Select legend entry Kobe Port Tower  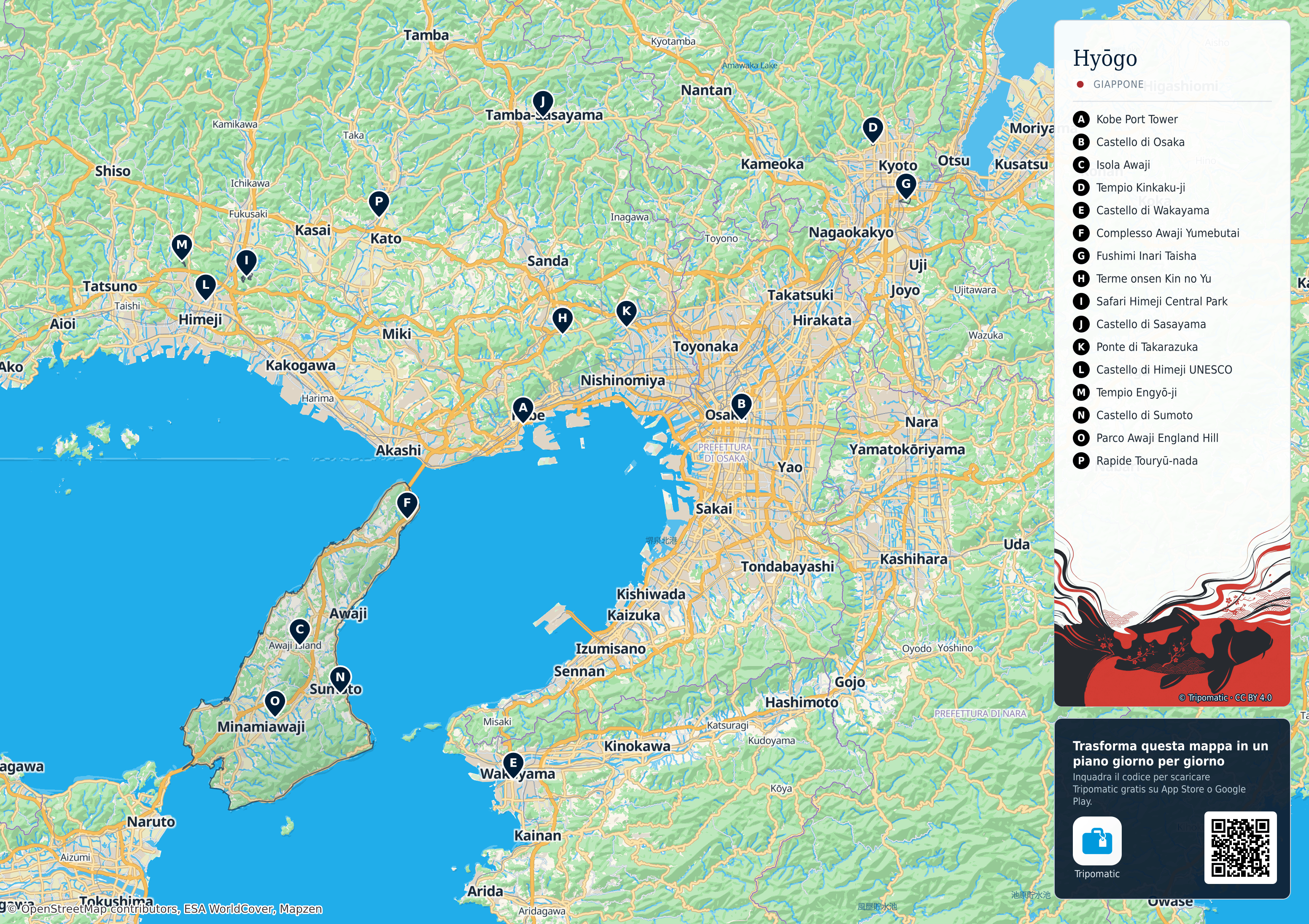pyautogui.click(x=1126, y=119)
